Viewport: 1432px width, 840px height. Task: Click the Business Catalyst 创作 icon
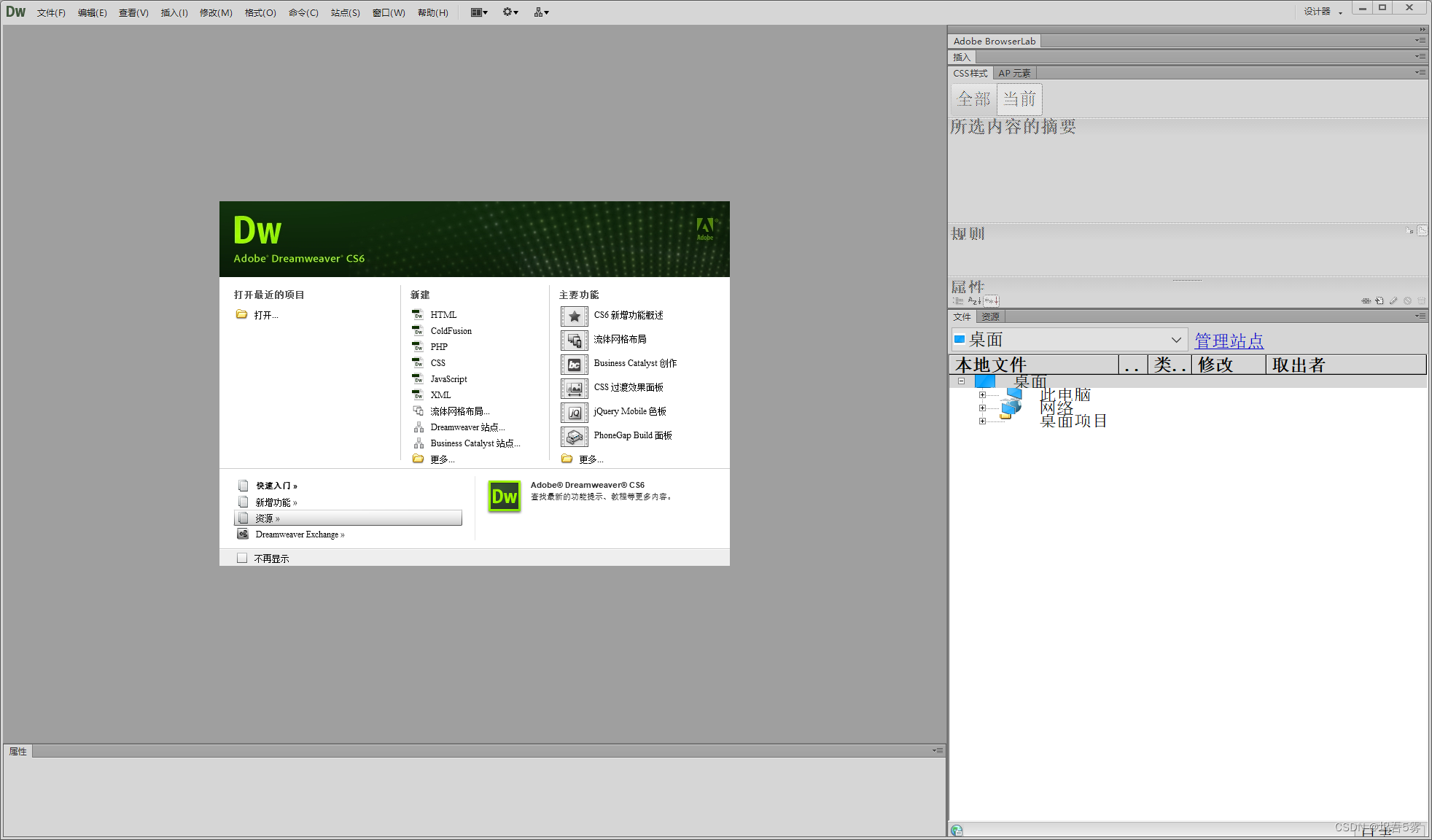(x=574, y=364)
